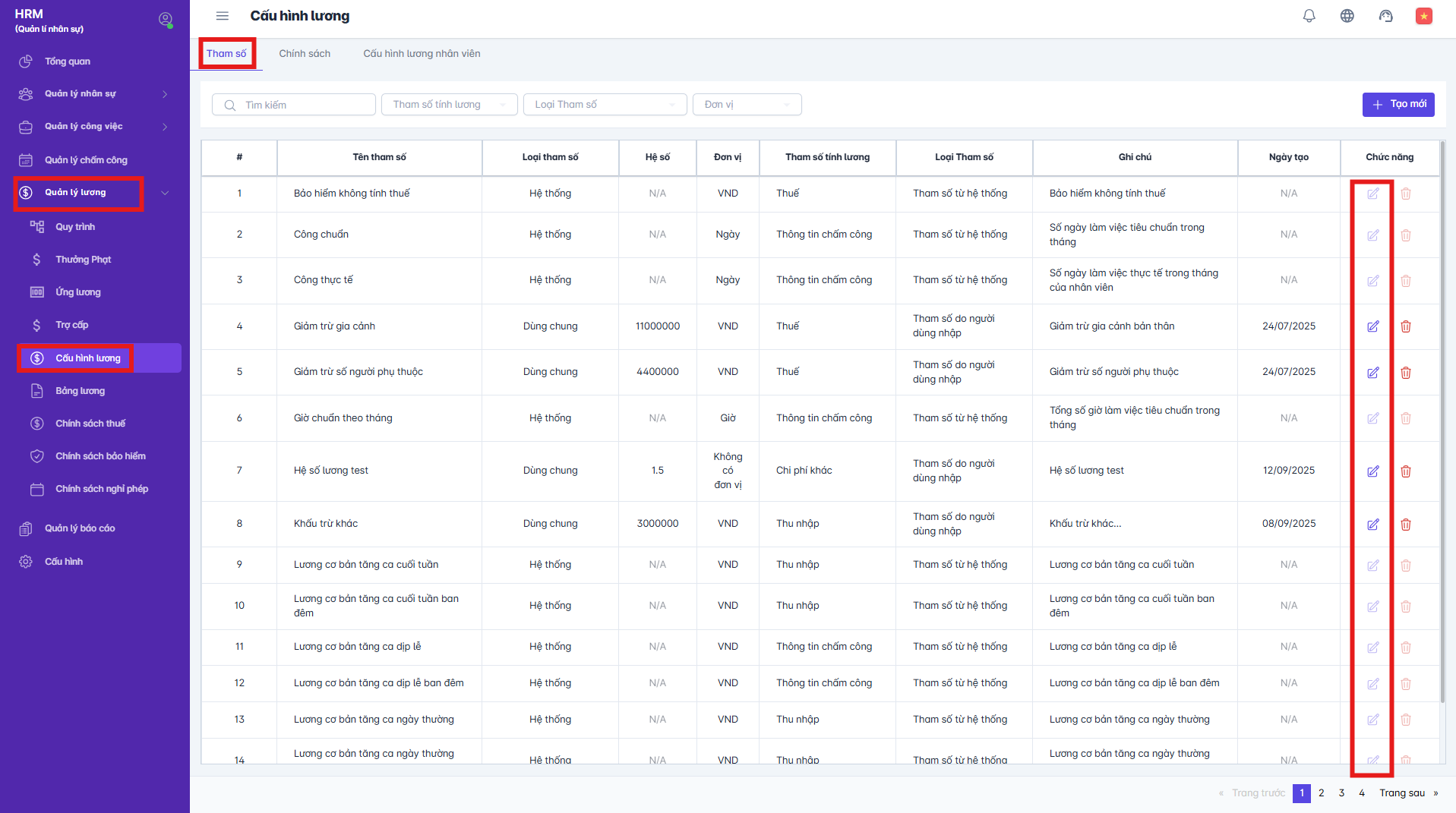The height and width of the screenshot is (813, 1456).
Task: Open the Tham số tính lương dropdown
Action: [449, 105]
